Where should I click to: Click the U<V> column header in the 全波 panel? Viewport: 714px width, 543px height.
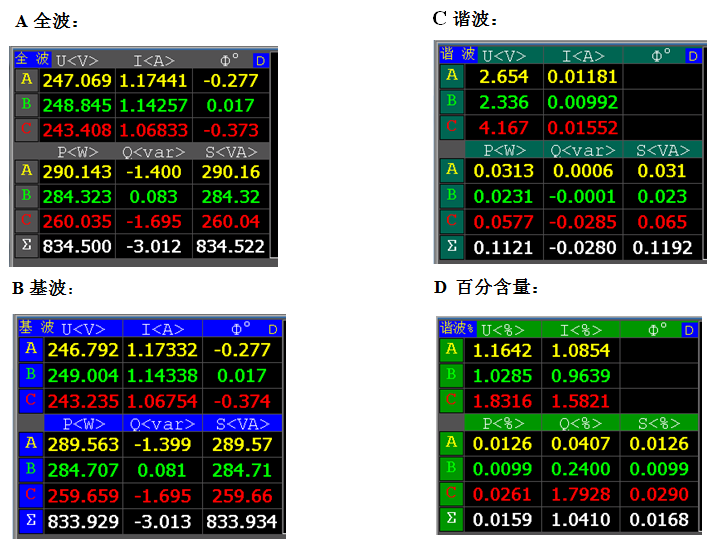(77, 60)
